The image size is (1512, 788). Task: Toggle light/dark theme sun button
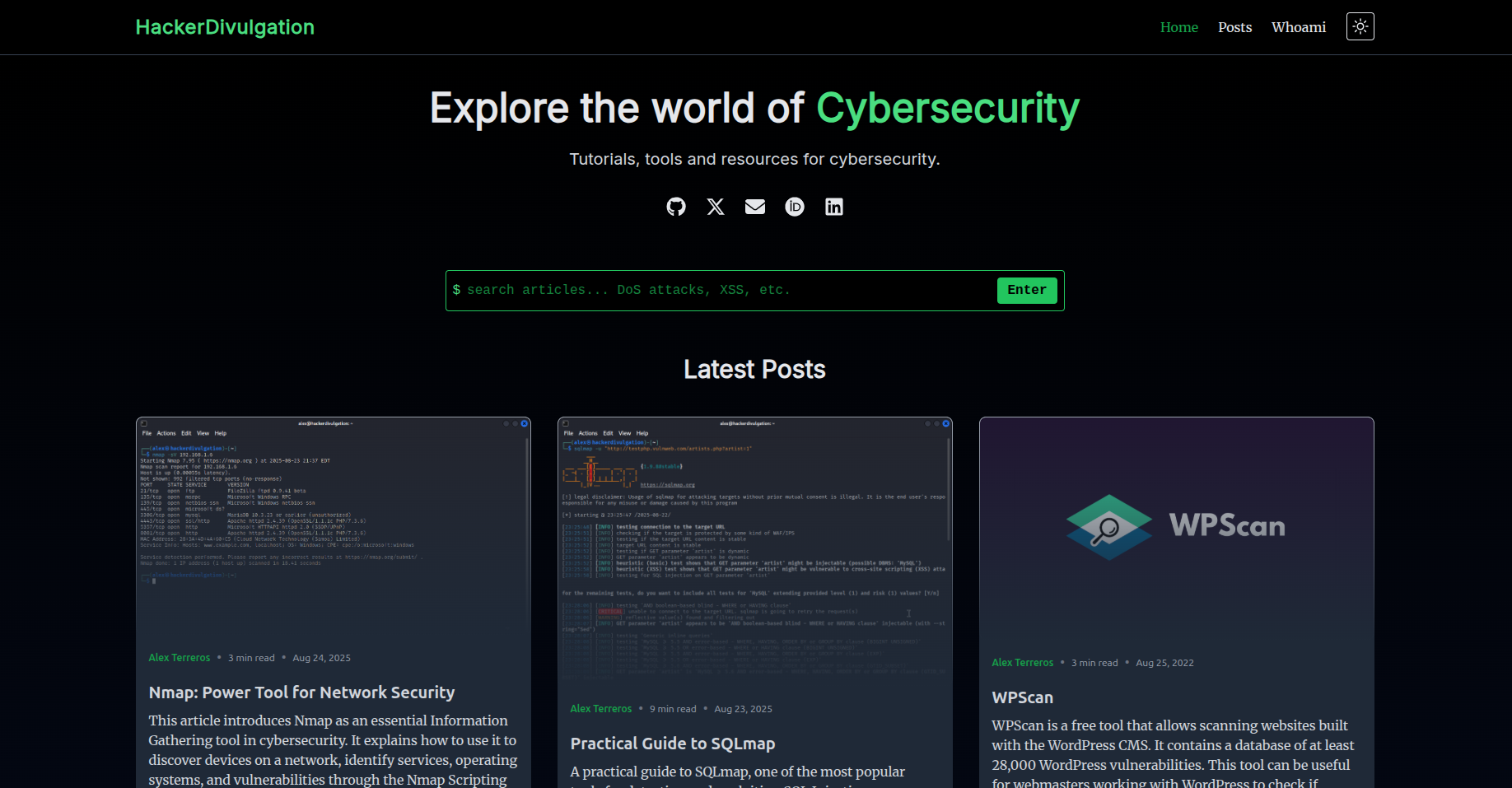click(1360, 27)
